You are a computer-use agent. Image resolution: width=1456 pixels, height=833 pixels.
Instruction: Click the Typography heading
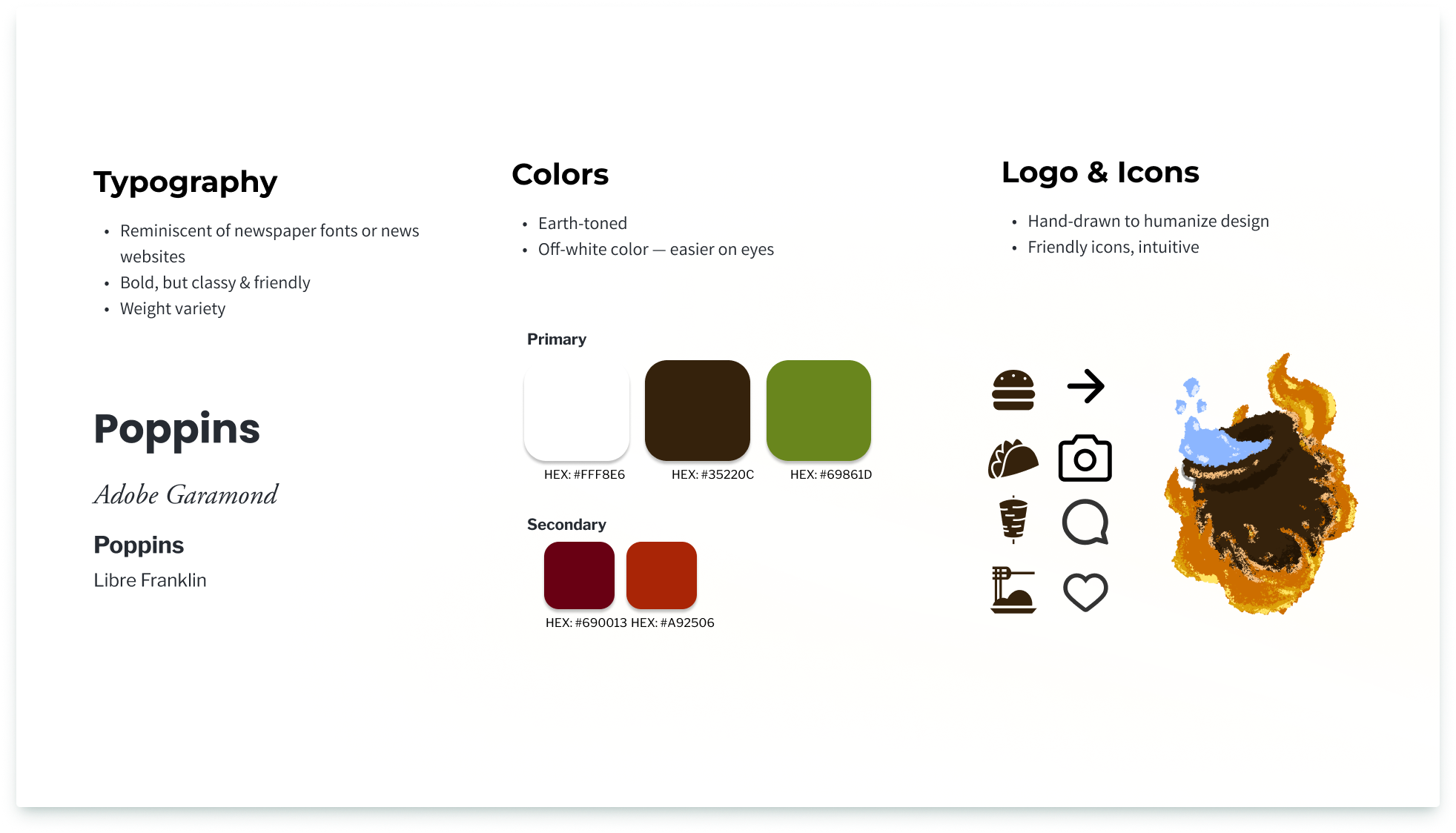click(x=185, y=182)
